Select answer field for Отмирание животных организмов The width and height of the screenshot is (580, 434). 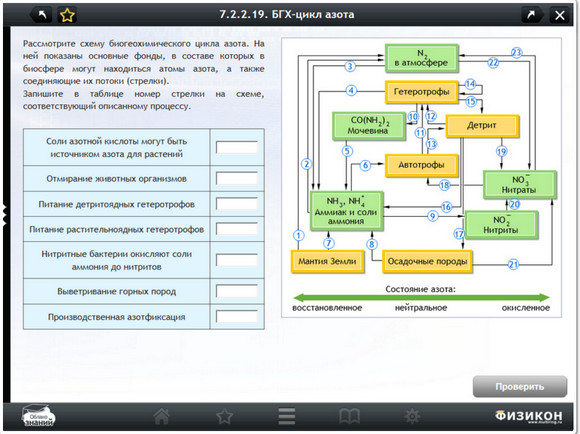point(237,178)
